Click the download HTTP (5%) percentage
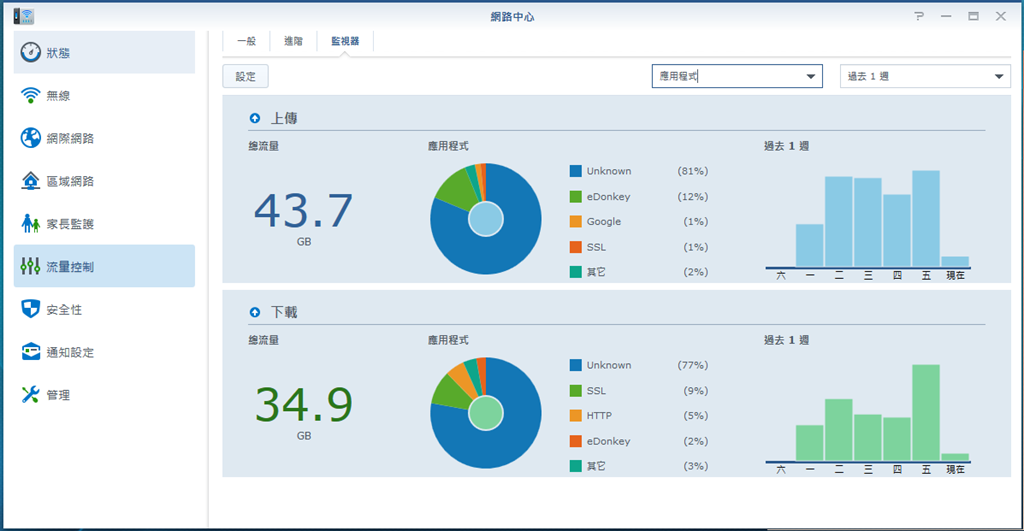This screenshot has height=531, width=1024. pos(696,415)
